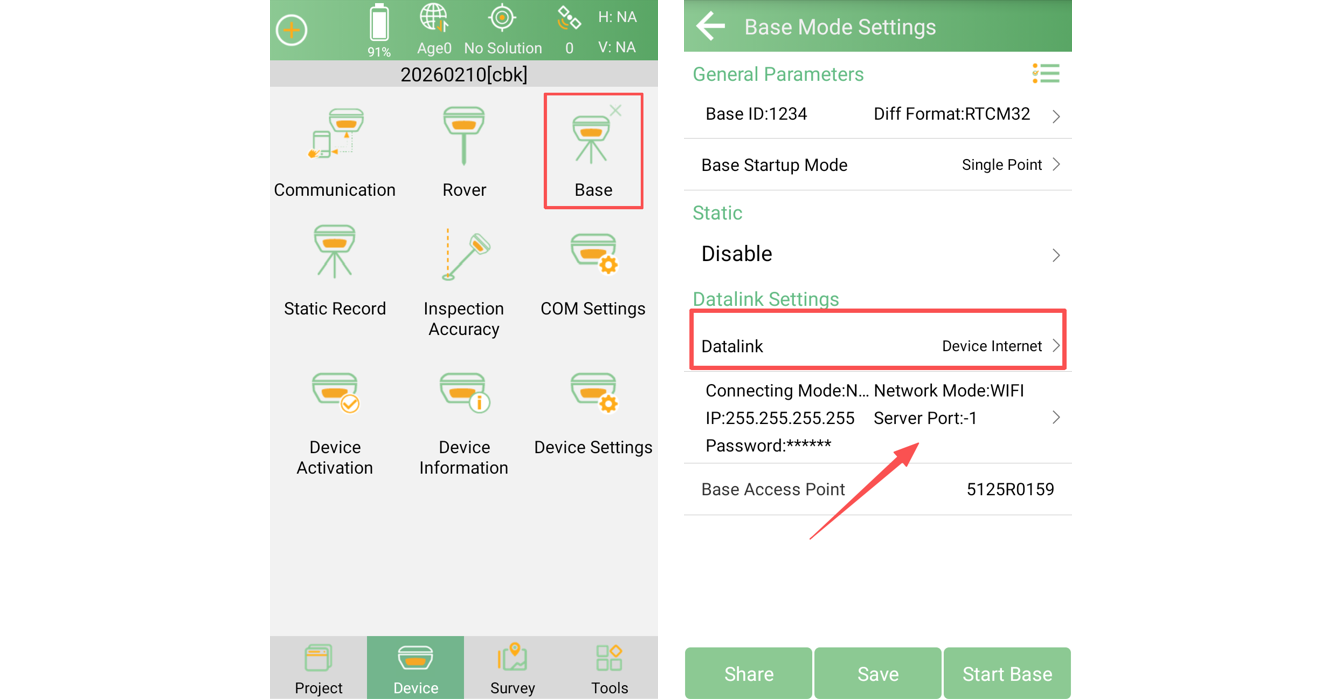This screenshot has width=1338, height=699.
Task: Click the back arrow in Base Mode Settings
Action: [x=710, y=27]
